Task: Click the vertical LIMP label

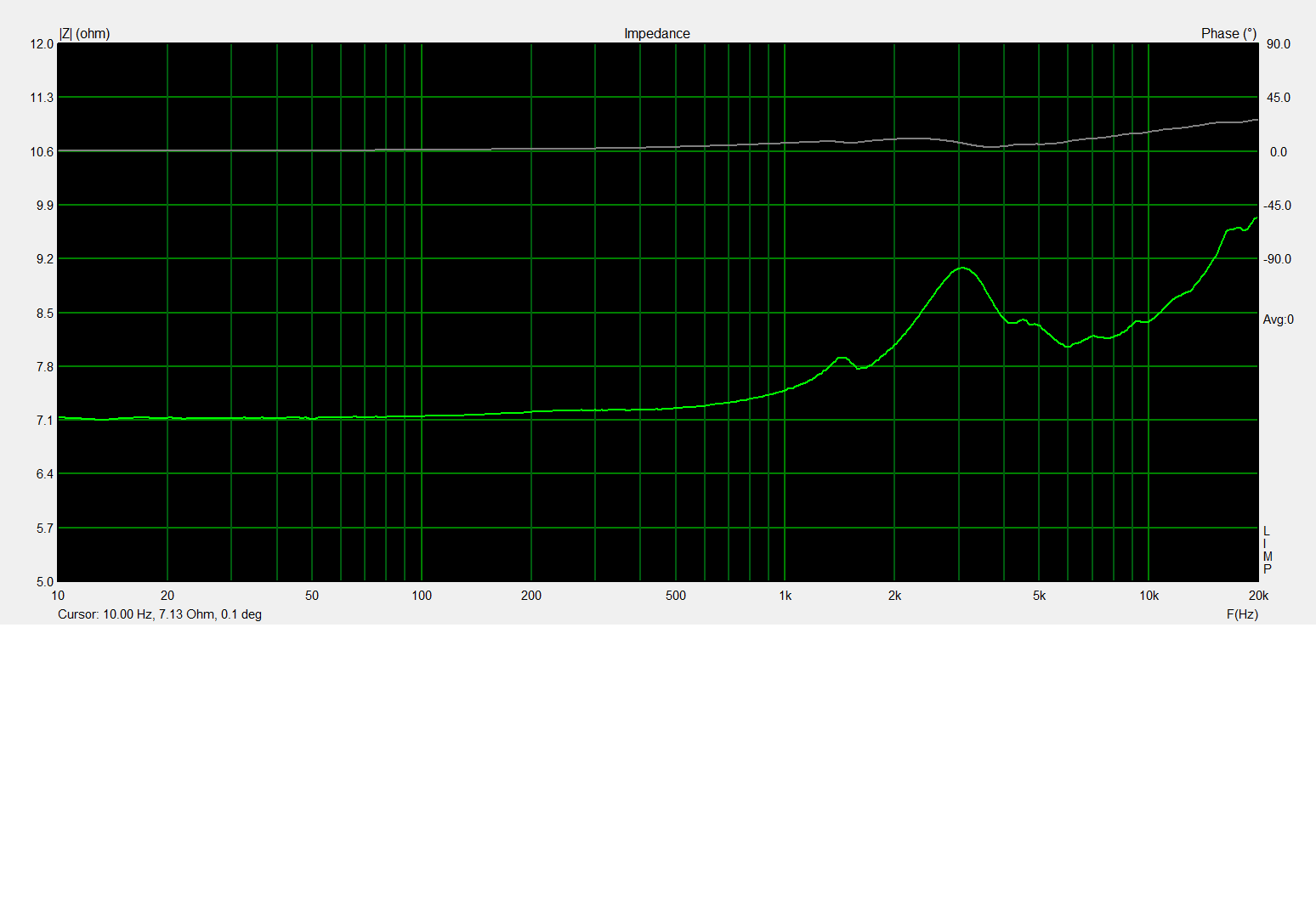Action: point(1267,551)
